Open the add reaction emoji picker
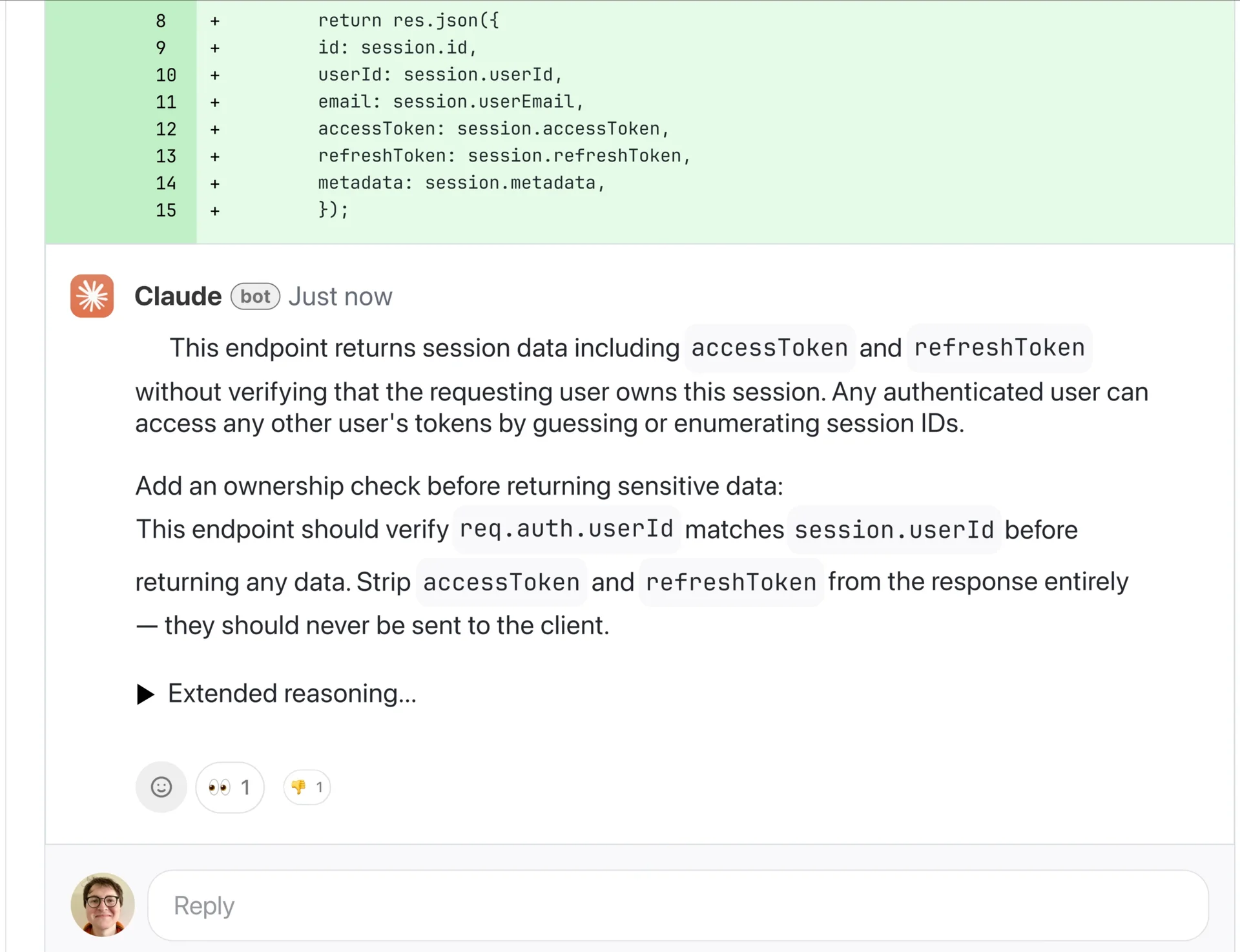The height and width of the screenshot is (952, 1240). coord(161,787)
